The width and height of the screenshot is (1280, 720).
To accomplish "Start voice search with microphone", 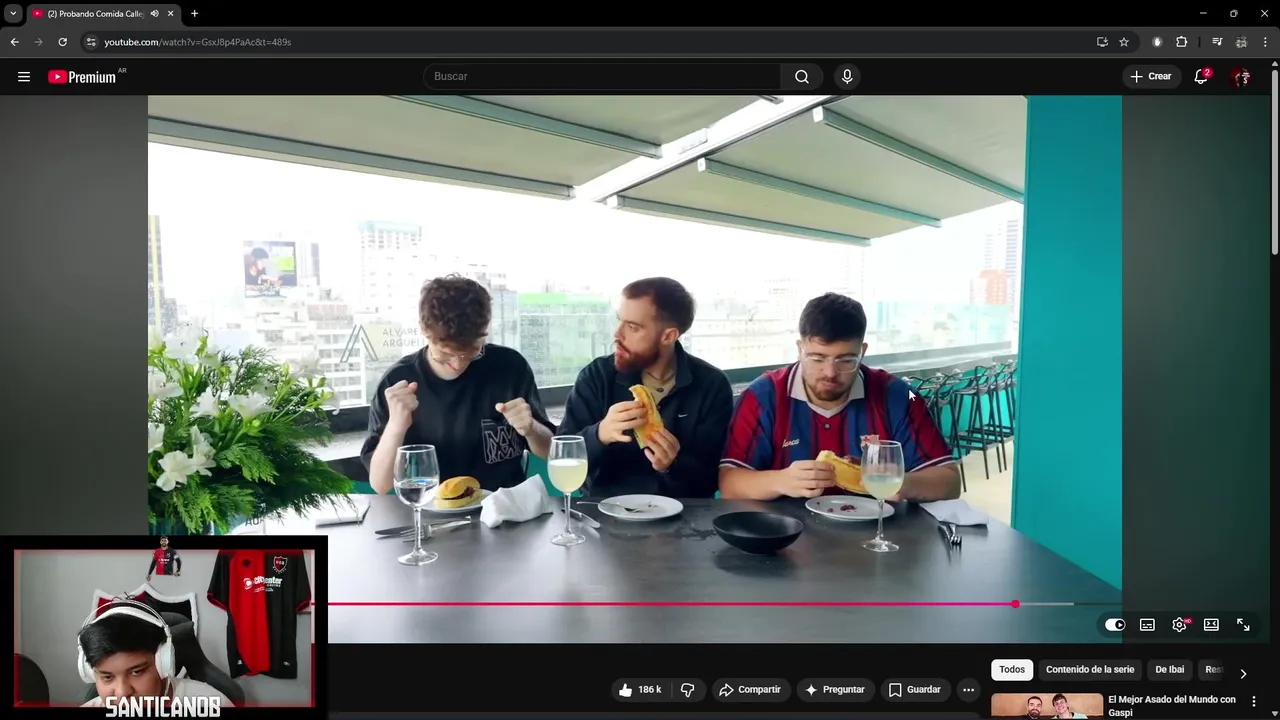I will [x=847, y=77].
